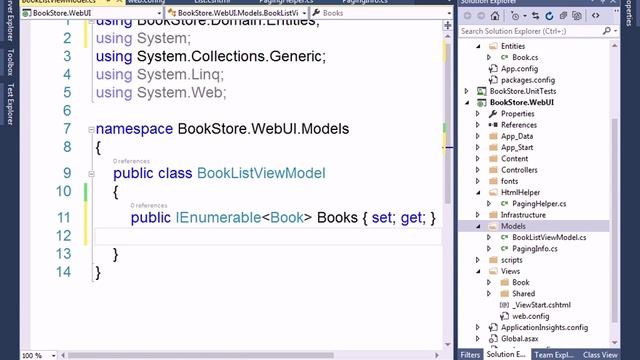The height and width of the screenshot is (360, 640).
Task: Select PagingInfo.cs in Solution Explorer
Action: point(535,249)
